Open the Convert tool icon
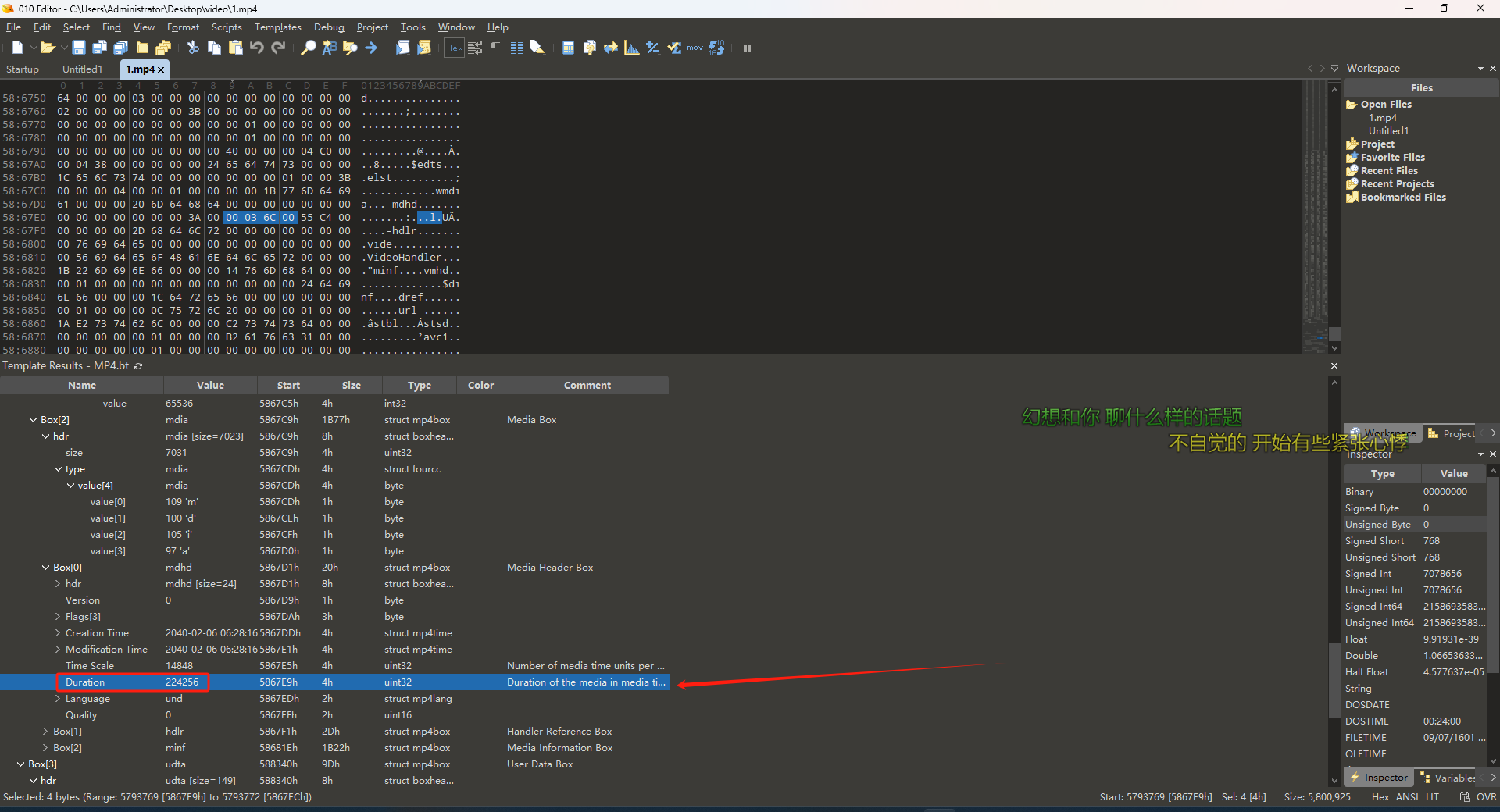The width and height of the screenshot is (1500, 812). (611, 48)
